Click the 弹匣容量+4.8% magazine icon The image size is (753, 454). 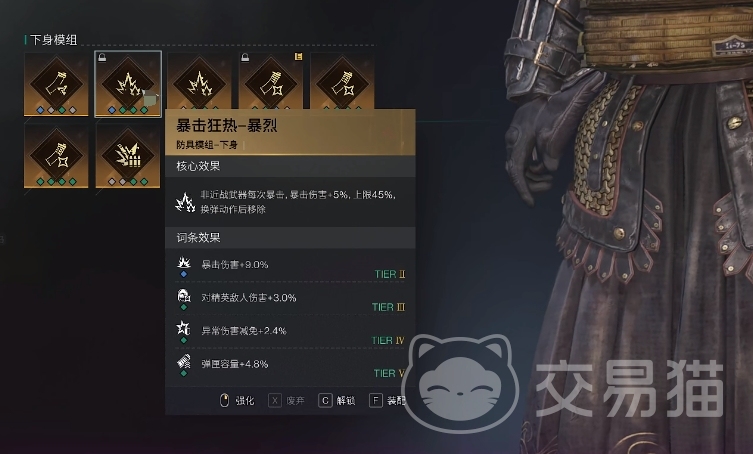coord(183,361)
